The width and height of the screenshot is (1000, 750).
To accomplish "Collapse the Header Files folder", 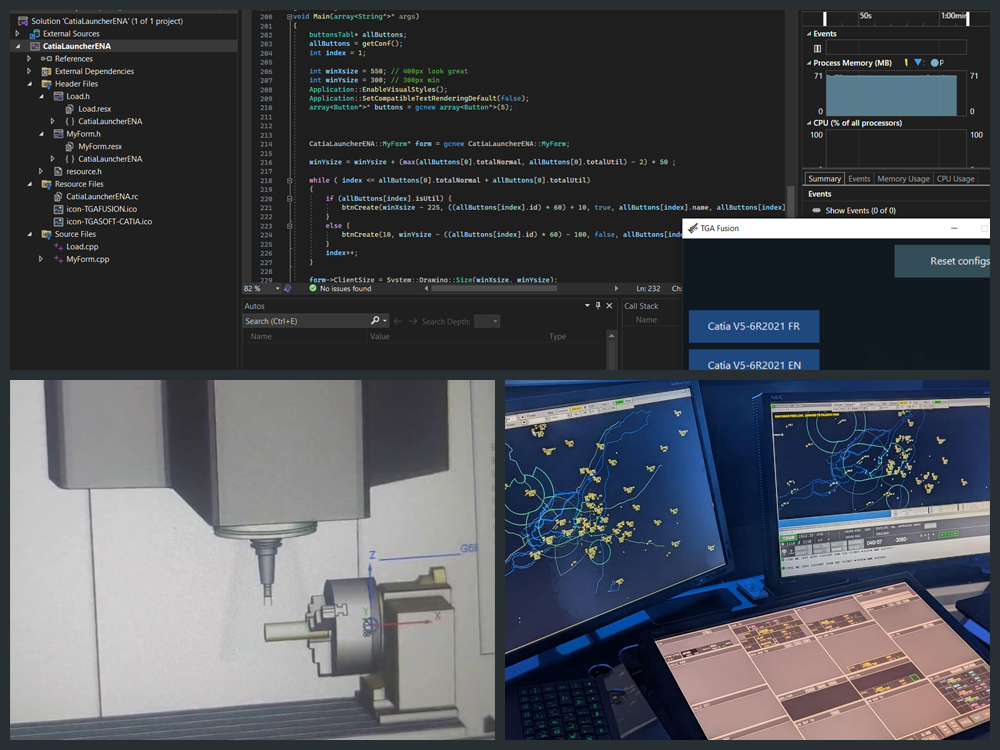I will coord(29,84).
